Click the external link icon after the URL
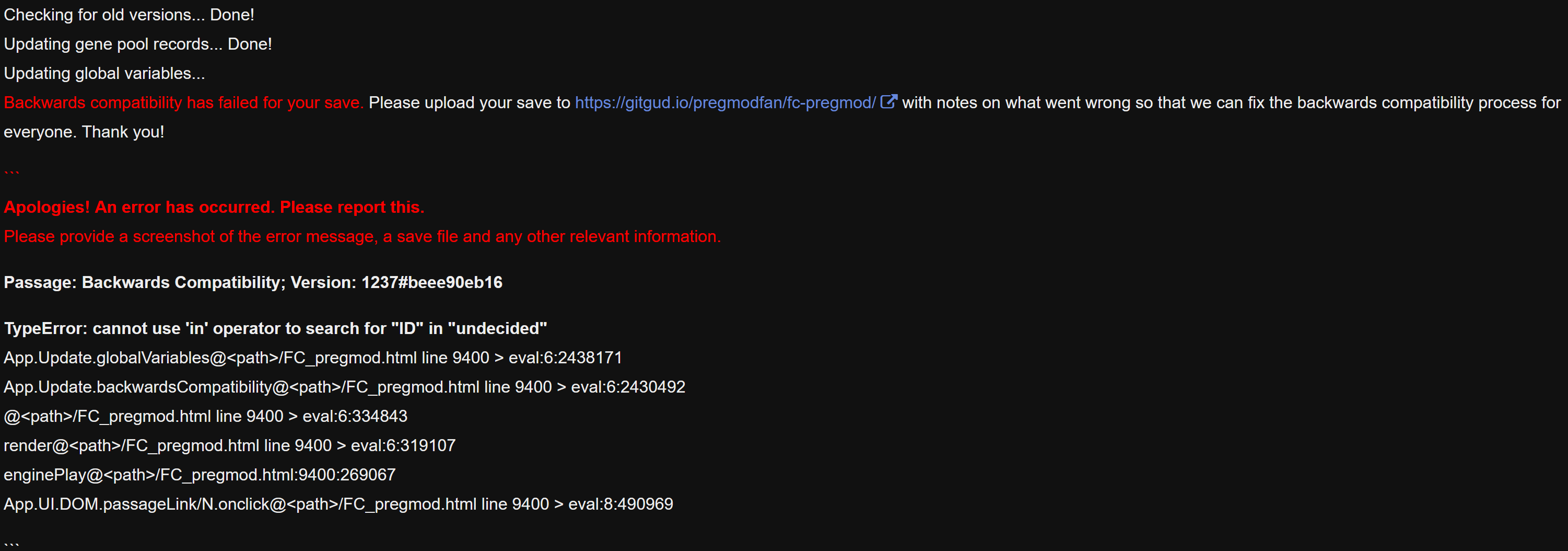The width and height of the screenshot is (1568, 551). [888, 102]
